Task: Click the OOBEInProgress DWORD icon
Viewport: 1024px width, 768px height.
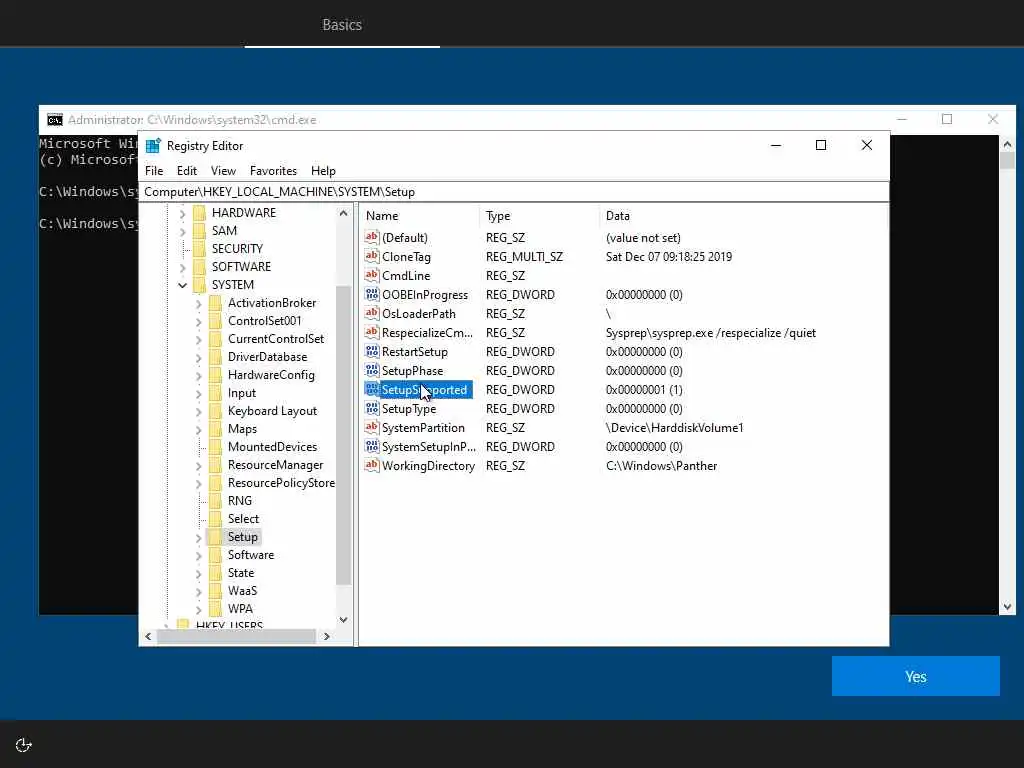Action: [372, 295]
